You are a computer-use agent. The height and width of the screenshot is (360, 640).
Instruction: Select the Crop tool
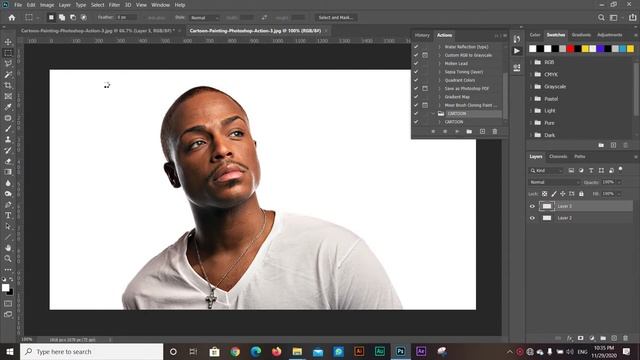(x=8, y=85)
